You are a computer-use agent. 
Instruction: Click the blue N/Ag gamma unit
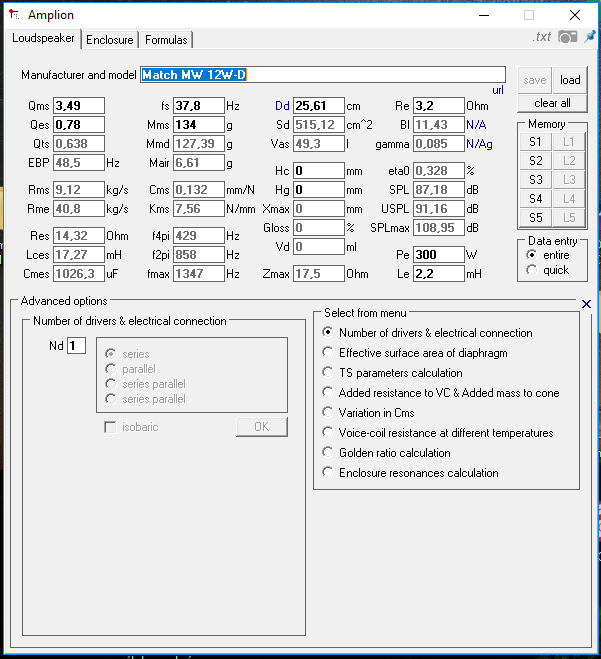tap(479, 144)
